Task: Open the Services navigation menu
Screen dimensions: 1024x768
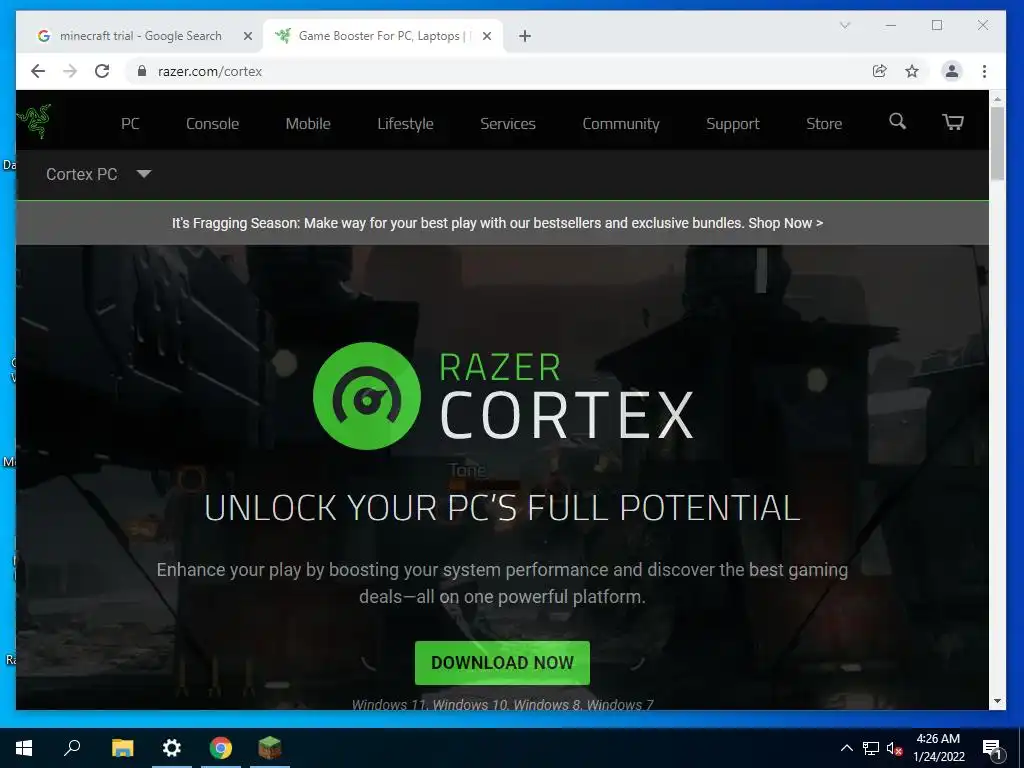Action: 507,123
